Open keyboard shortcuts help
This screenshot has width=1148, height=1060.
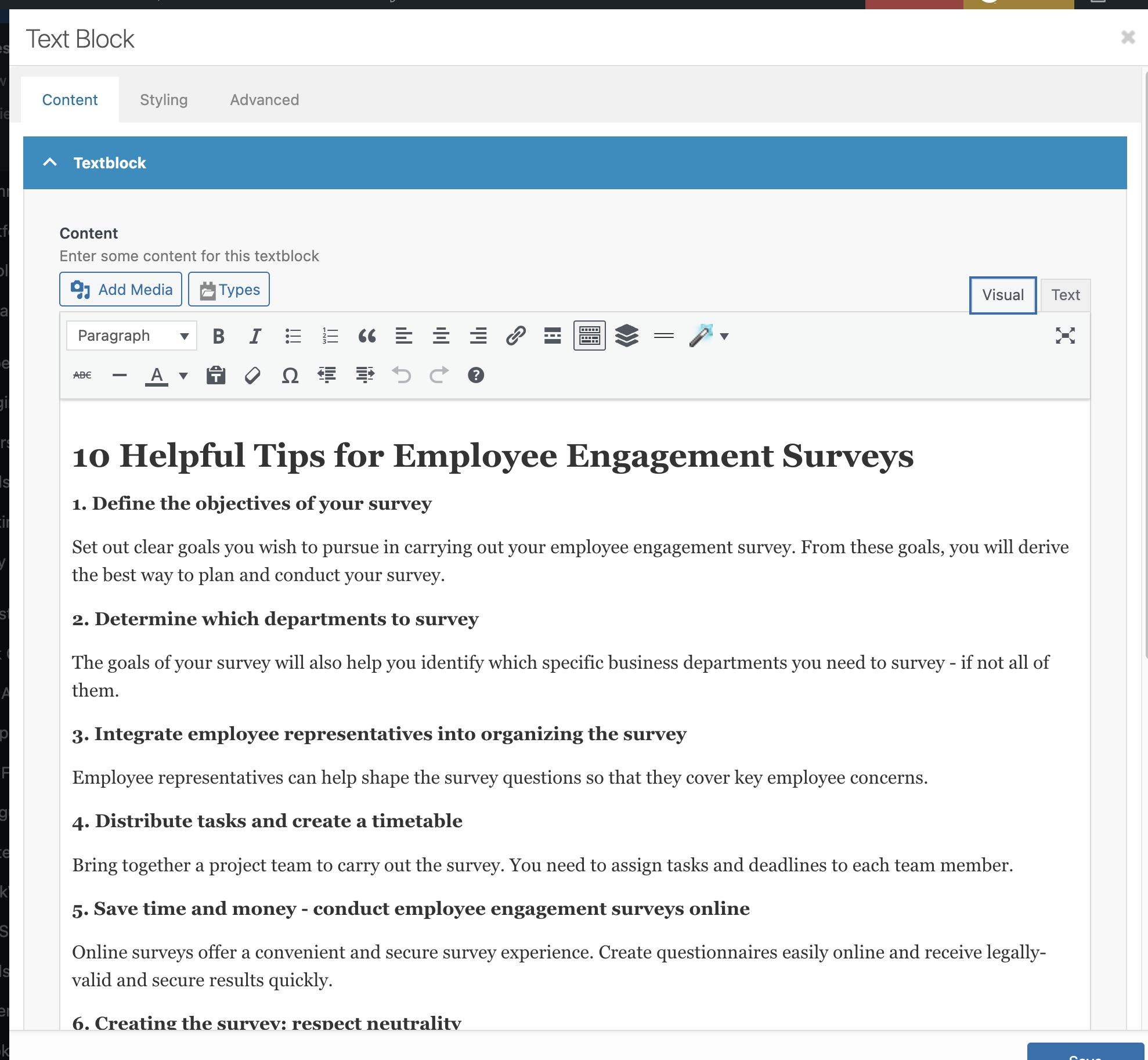coord(476,376)
